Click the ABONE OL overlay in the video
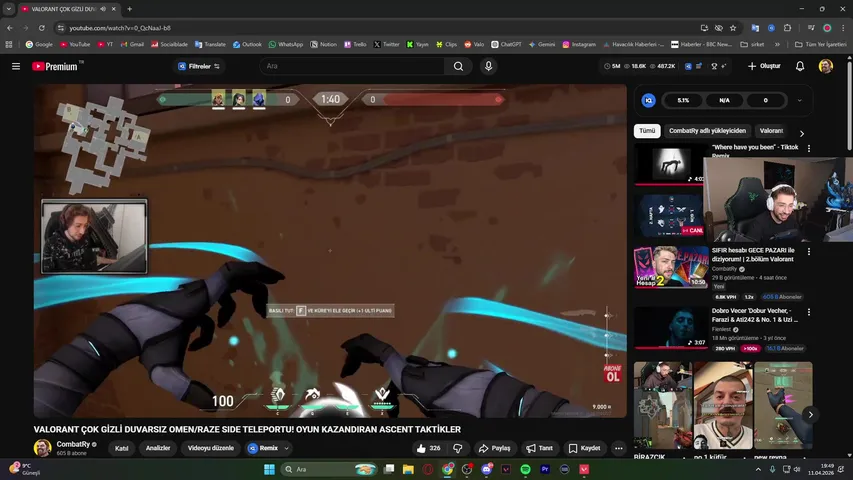This screenshot has width=853, height=480. [612, 373]
